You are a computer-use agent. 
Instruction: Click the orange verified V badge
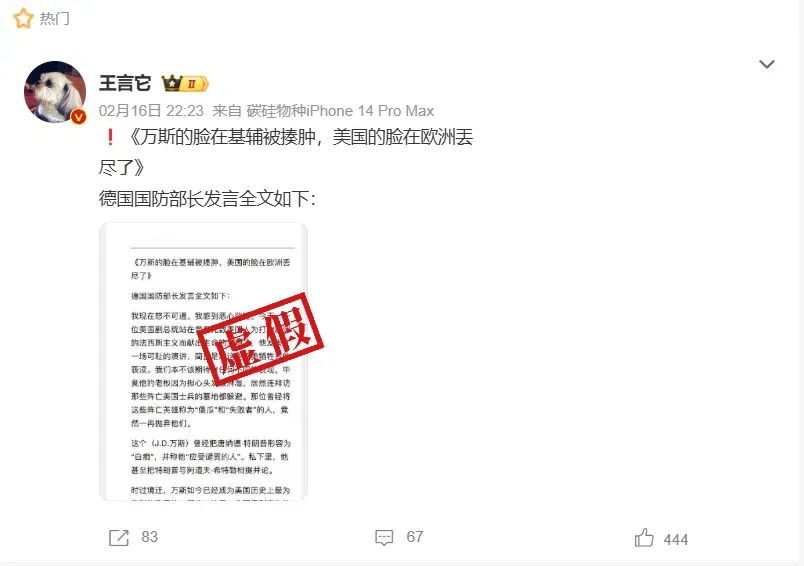pos(78,117)
